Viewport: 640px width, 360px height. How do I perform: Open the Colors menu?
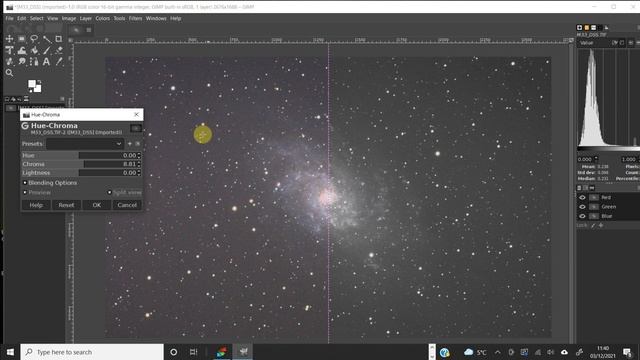click(102, 18)
